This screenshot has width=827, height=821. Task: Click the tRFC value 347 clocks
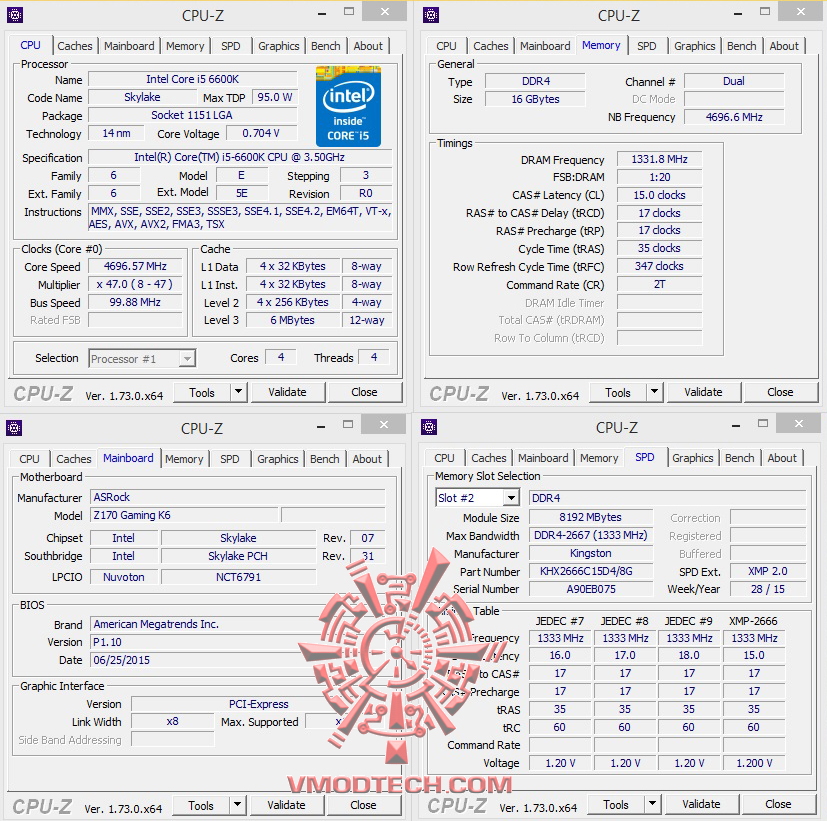(x=660, y=266)
